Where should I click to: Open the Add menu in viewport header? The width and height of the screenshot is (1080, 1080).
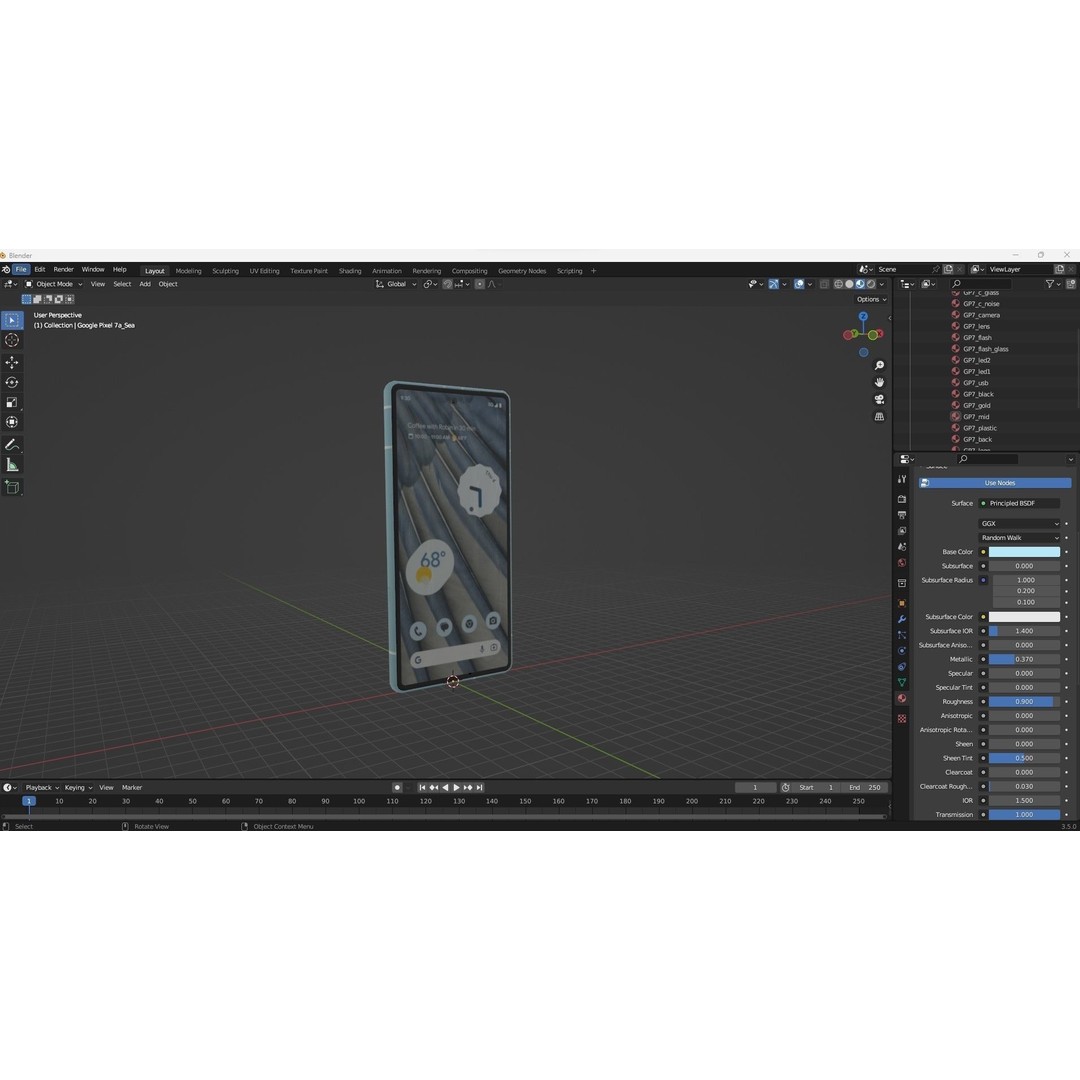click(x=145, y=284)
